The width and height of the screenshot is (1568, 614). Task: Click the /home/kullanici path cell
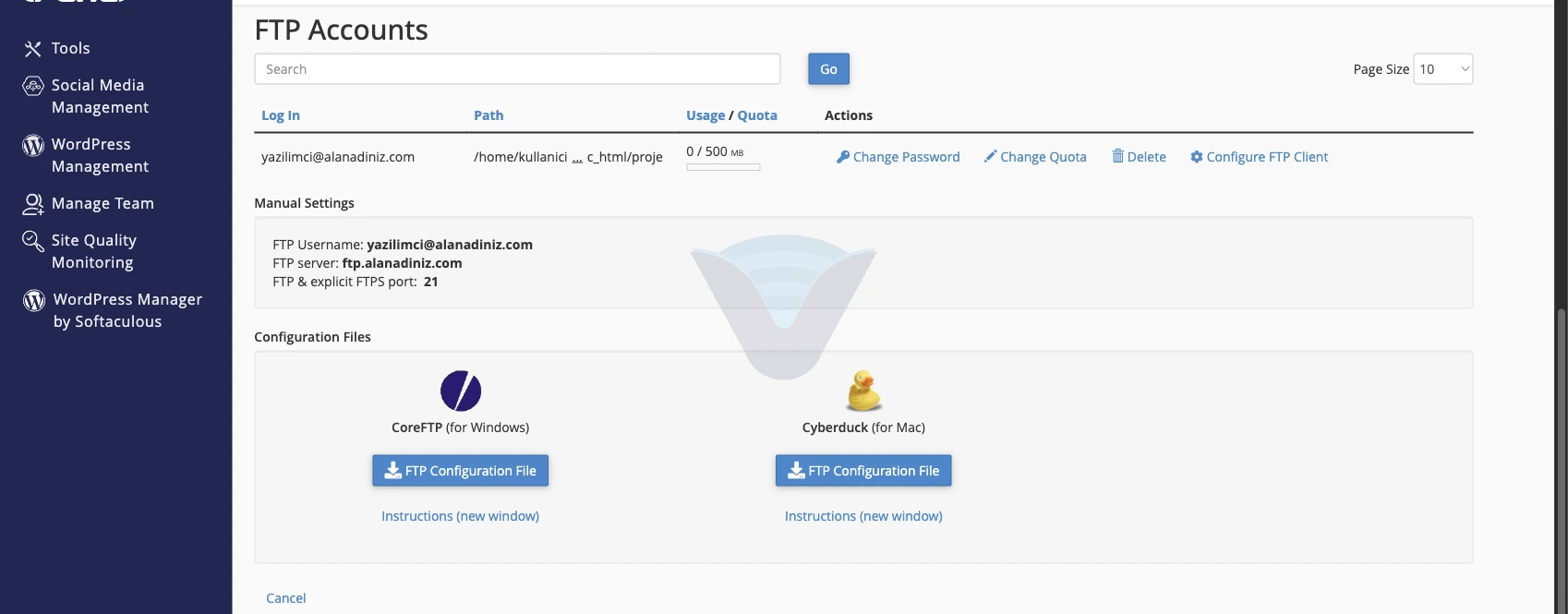pyautogui.click(x=568, y=157)
